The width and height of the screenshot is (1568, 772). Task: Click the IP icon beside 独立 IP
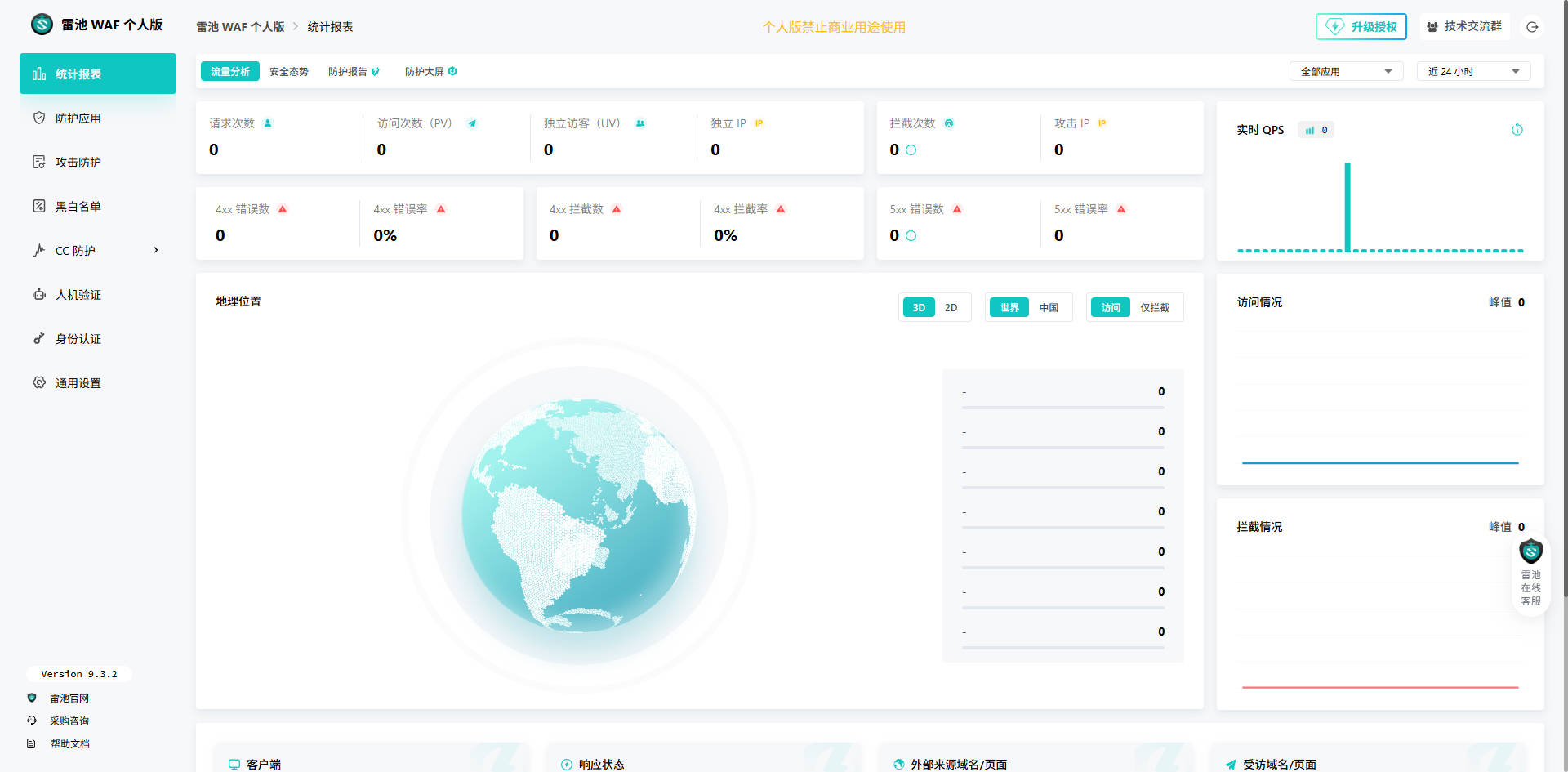pos(759,123)
